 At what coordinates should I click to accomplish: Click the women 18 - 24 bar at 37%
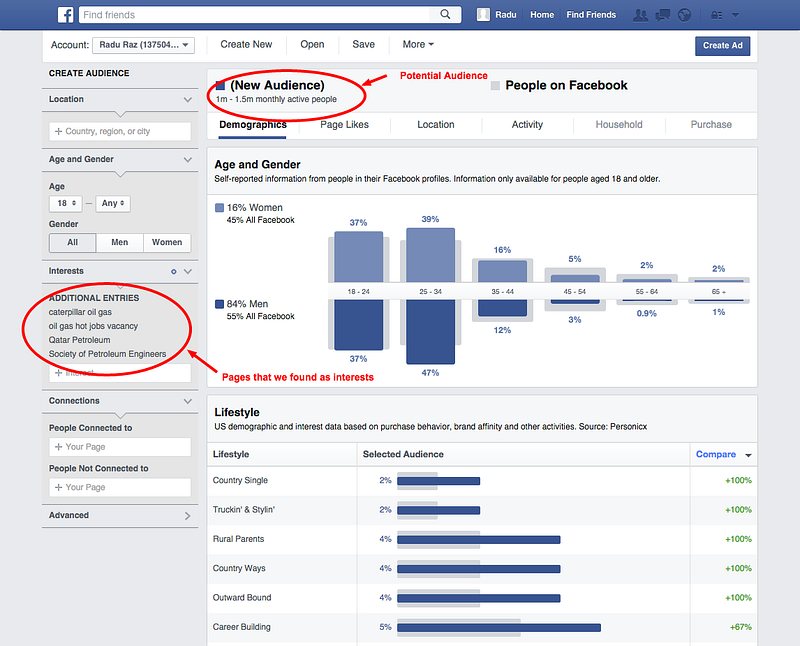click(358, 257)
